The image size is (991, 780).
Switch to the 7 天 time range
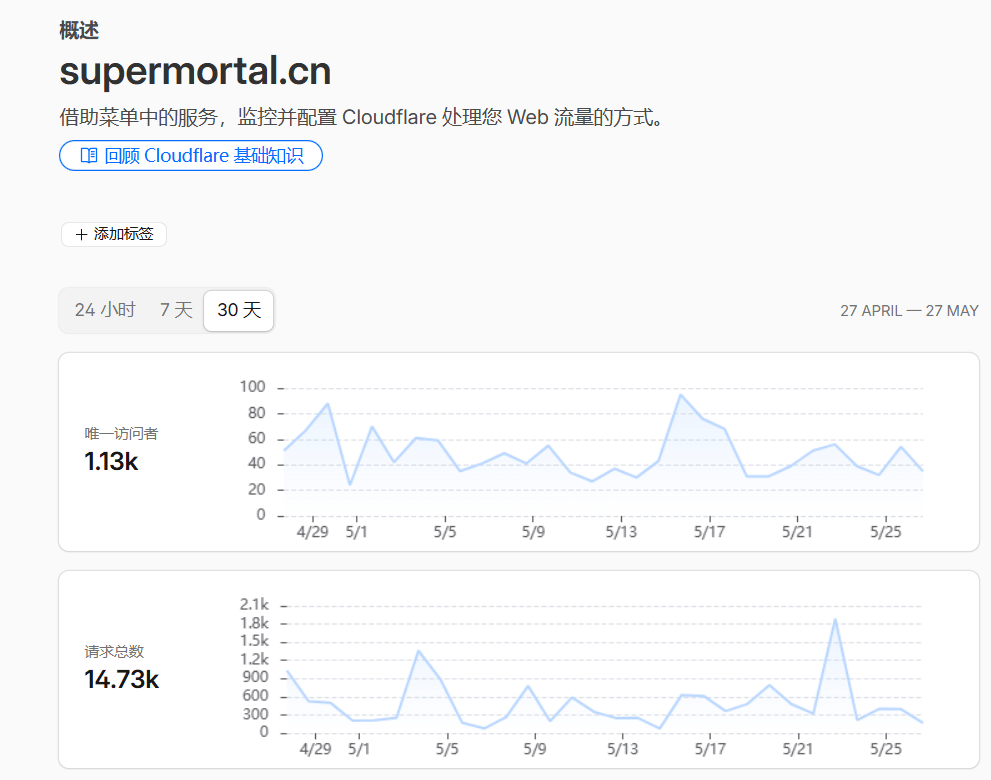point(176,310)
